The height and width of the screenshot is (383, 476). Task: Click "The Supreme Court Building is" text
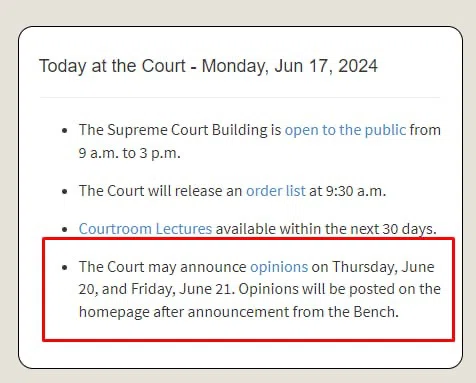[x=180, y=130]
